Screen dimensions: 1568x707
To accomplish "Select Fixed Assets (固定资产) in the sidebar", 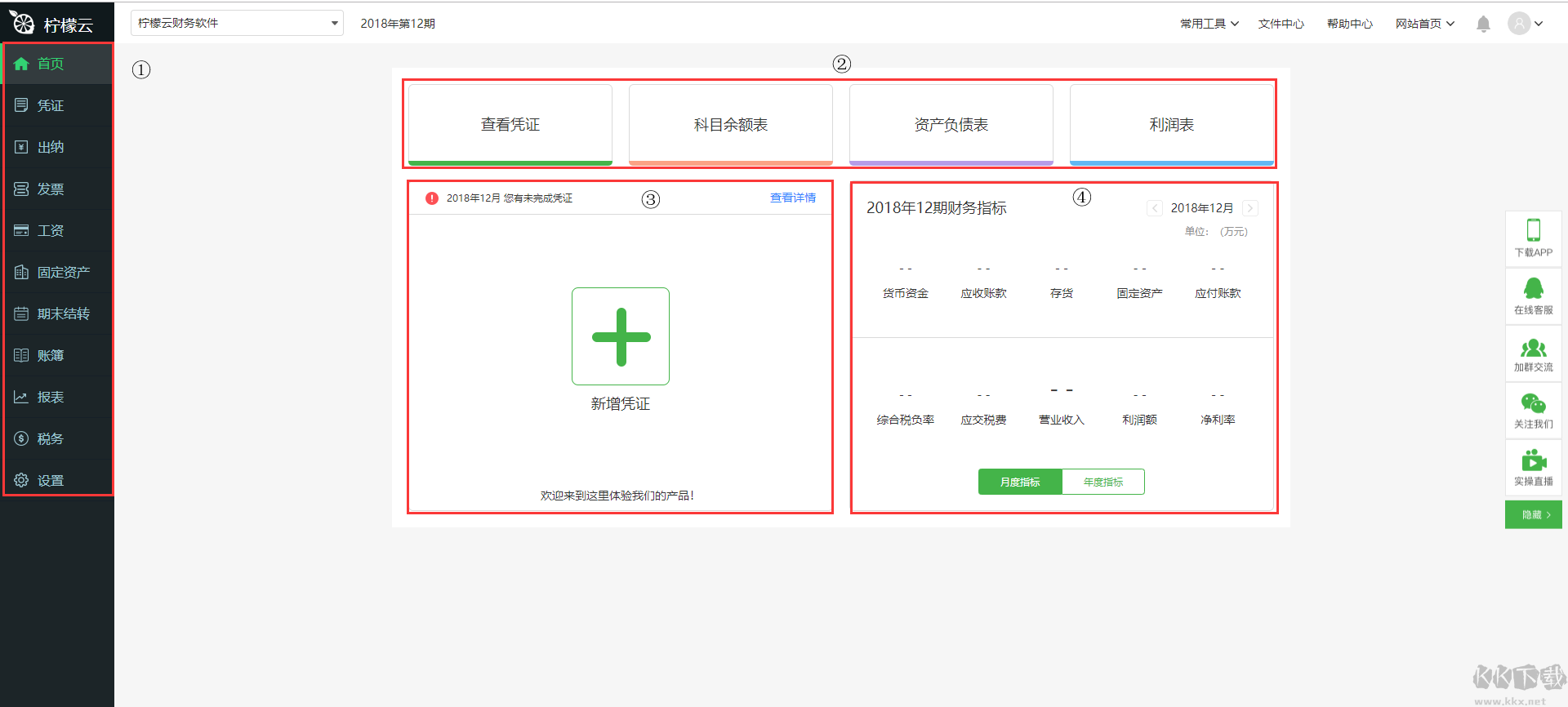I will [x=63, y=272].
